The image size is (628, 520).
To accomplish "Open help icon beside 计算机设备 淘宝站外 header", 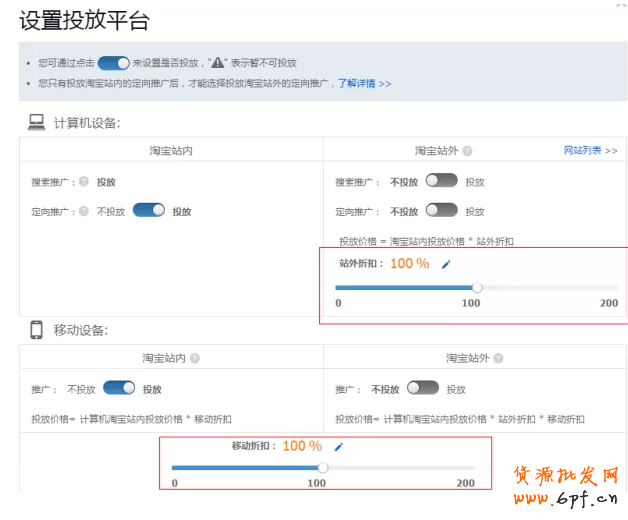I will pos(467,151).
